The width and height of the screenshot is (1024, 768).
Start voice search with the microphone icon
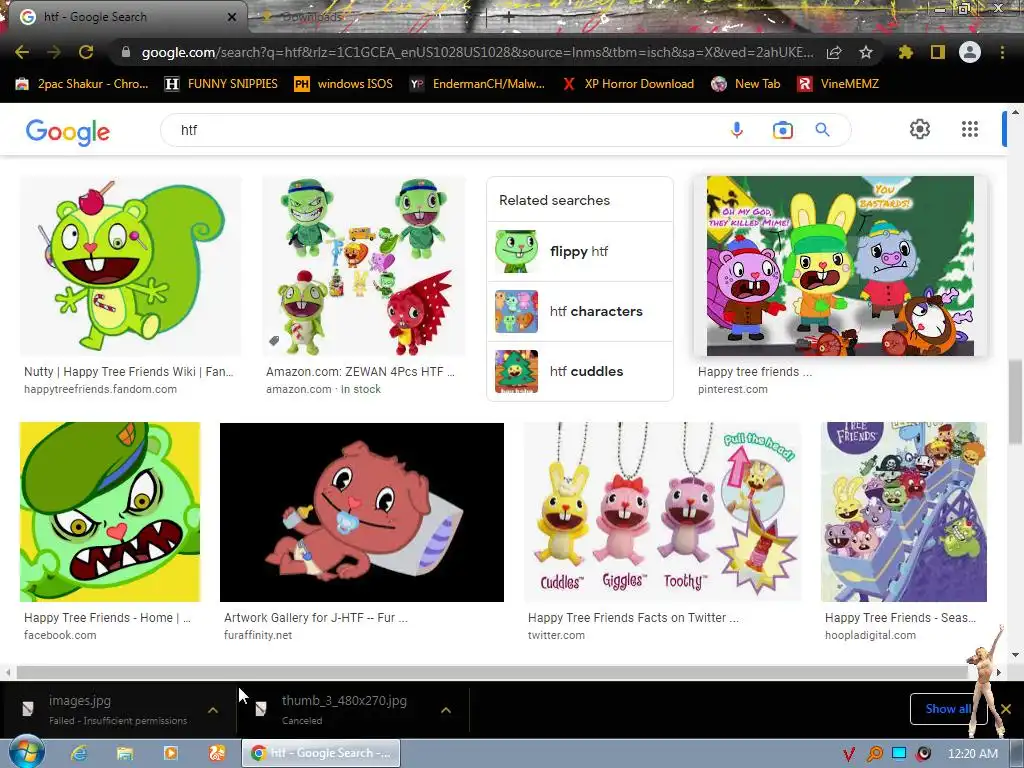pos(737,130)
